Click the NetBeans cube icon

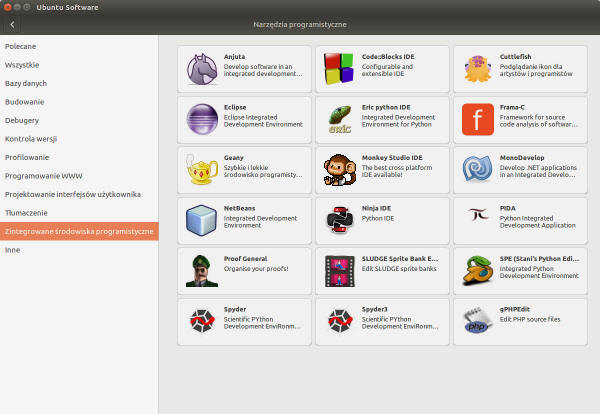pos(203,221)
